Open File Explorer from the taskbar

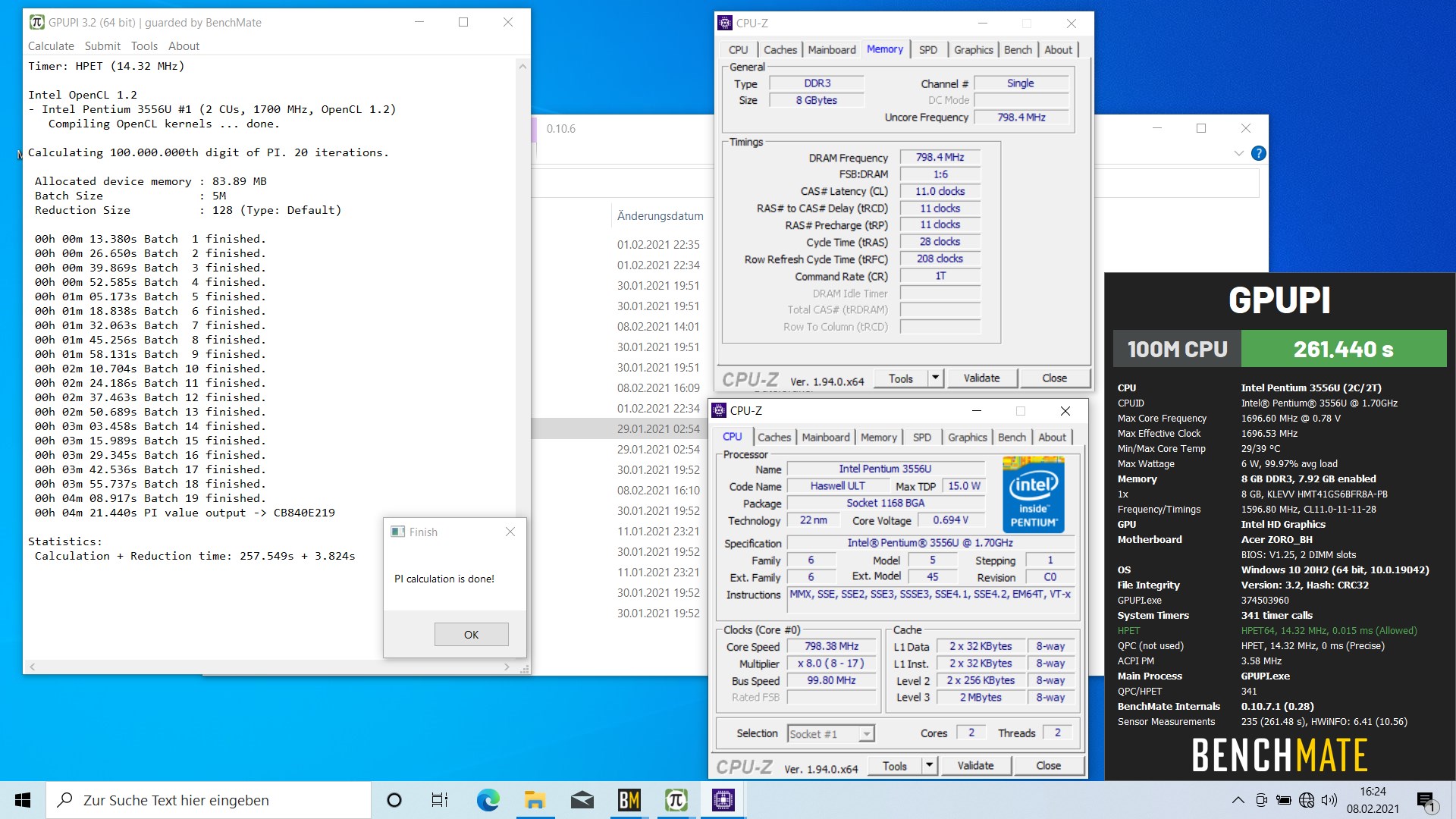tap(535, 800)
